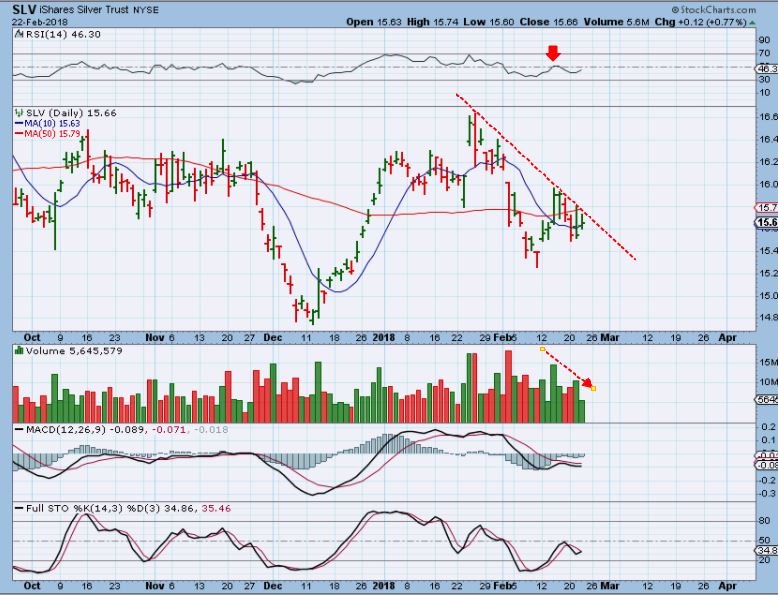Click the Volume panel legend icon
This screenshot has width=778, height=595.
coord(19,351)
